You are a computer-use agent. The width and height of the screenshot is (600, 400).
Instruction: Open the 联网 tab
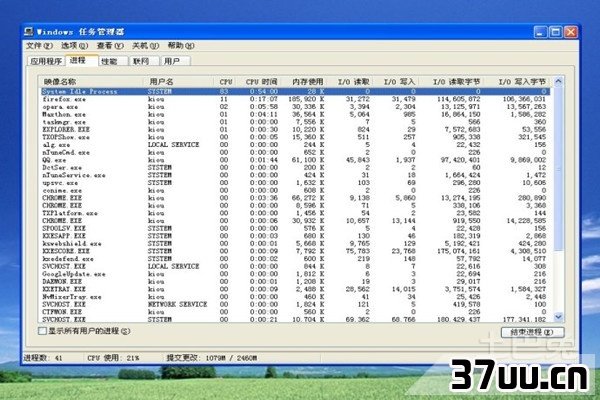[x=144, y=61]
